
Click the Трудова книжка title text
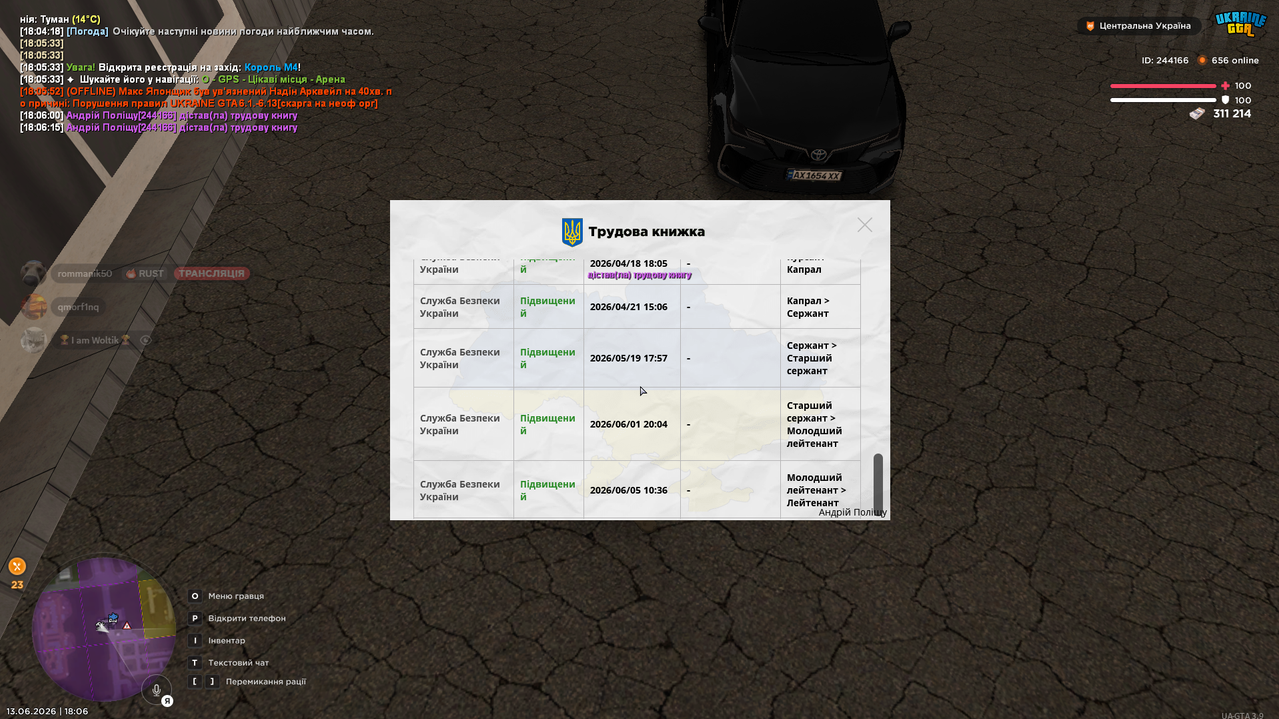point(646,232)
